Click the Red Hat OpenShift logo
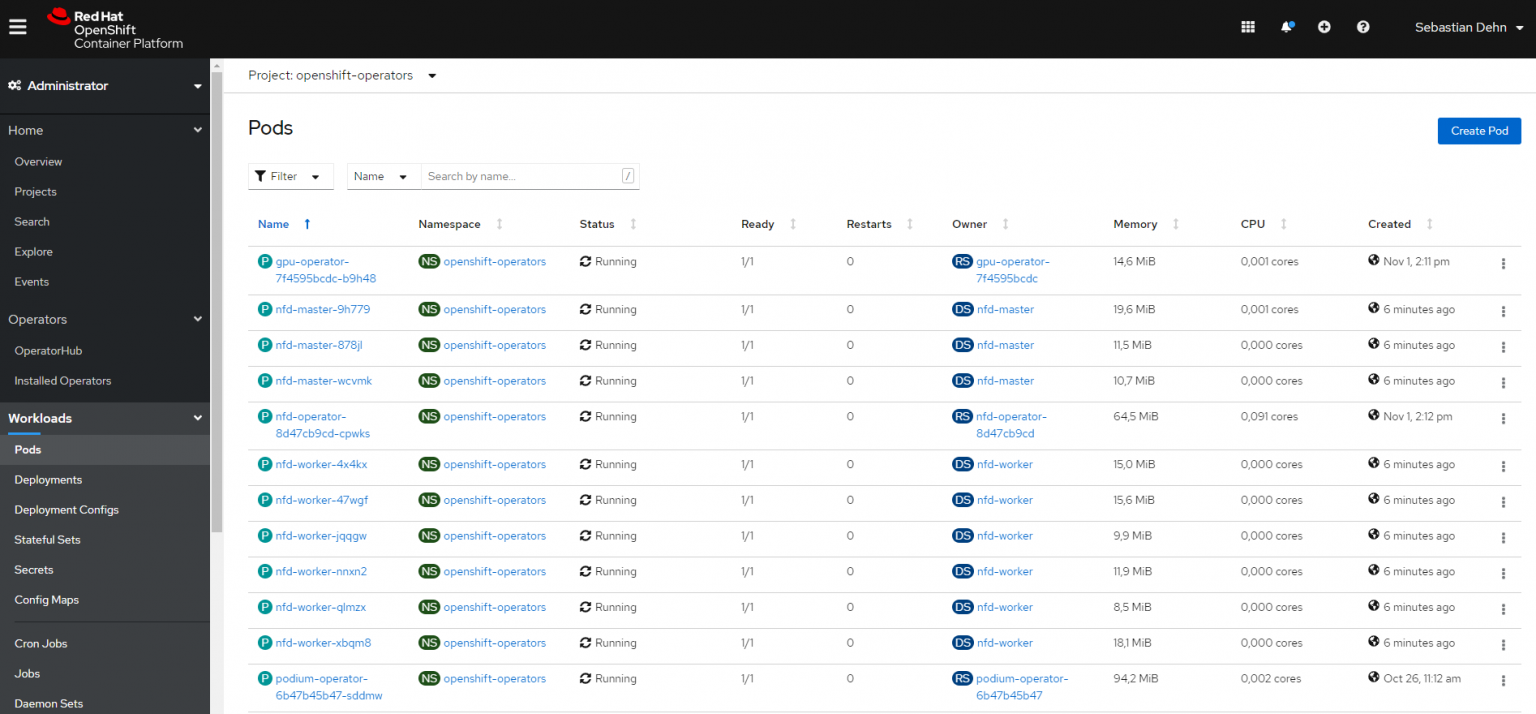The image size is (1536, 714). 115,28
